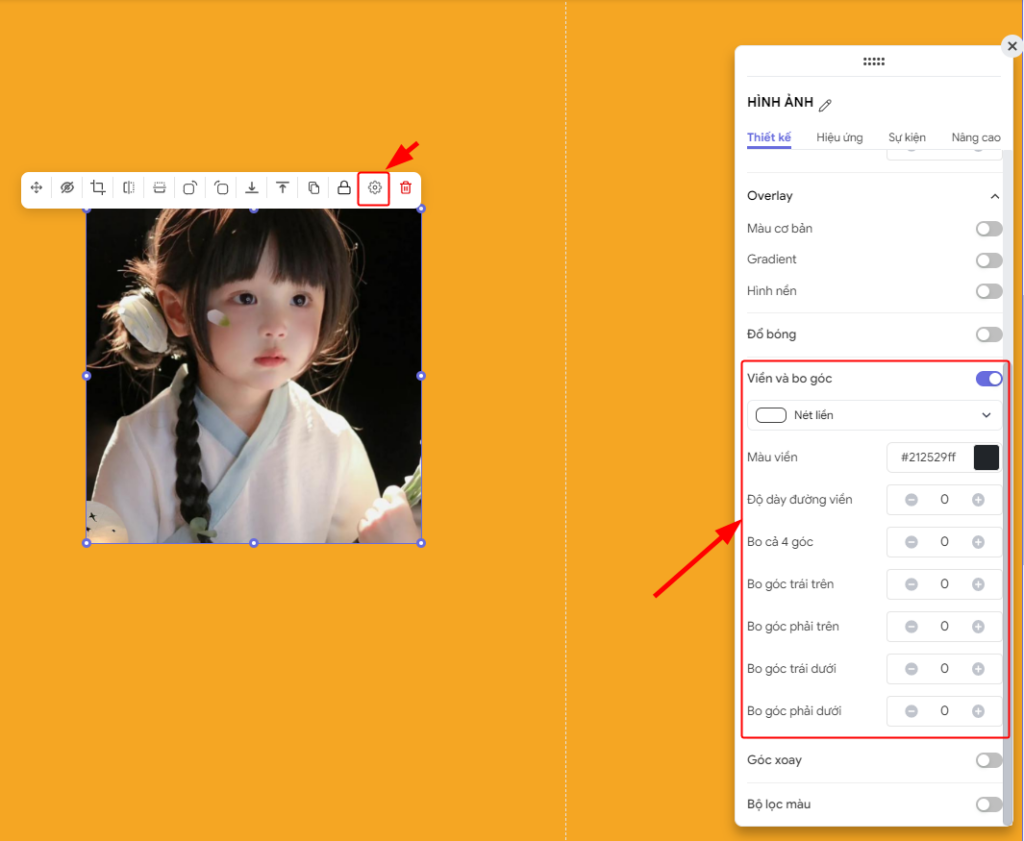Increase Độ dày đường viền value
The height and width of the screenshot is (841, 1024).
point(978,500)
